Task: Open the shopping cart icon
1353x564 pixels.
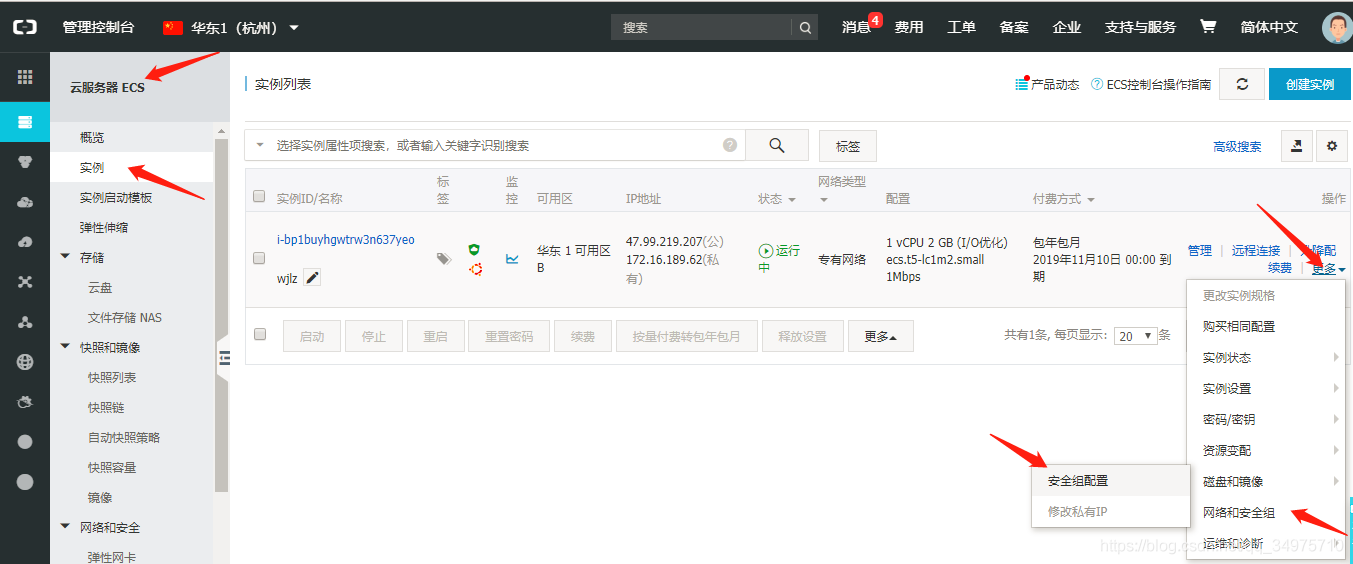Action: click(1208, 27)
